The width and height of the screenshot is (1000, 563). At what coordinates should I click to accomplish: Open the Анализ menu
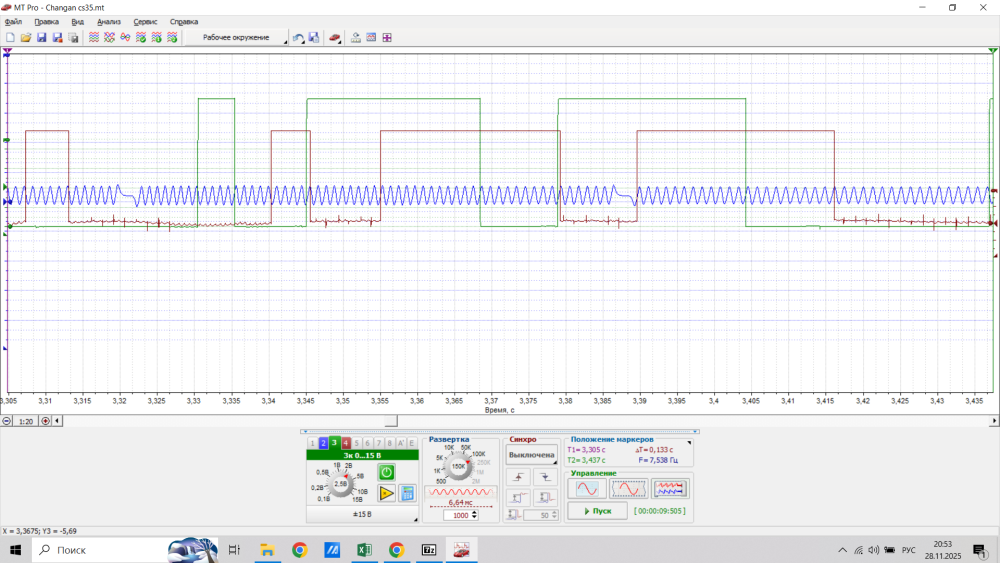click(x=108, y=21)
